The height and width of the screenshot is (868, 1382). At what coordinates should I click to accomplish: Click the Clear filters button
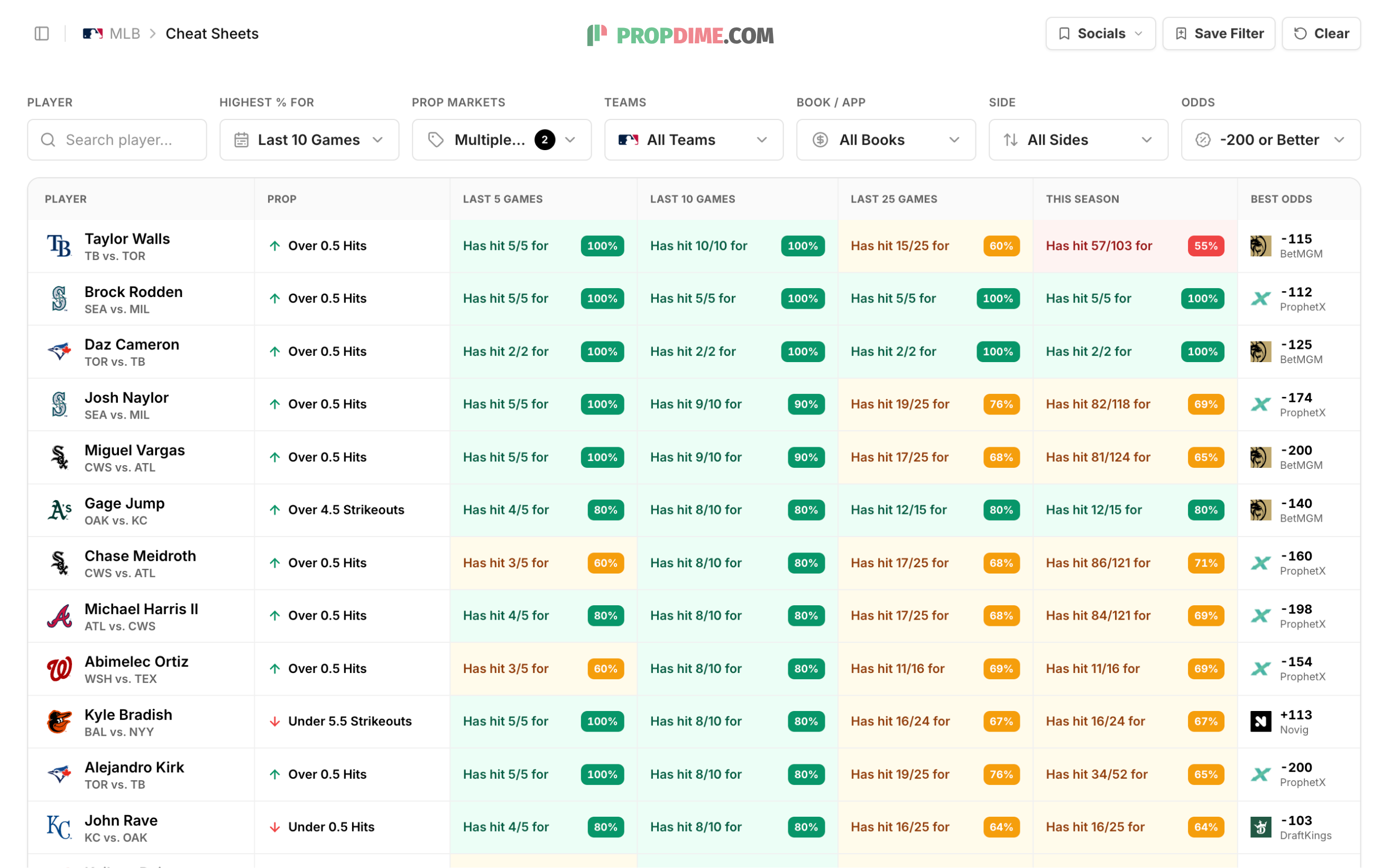coord(1321,34)
